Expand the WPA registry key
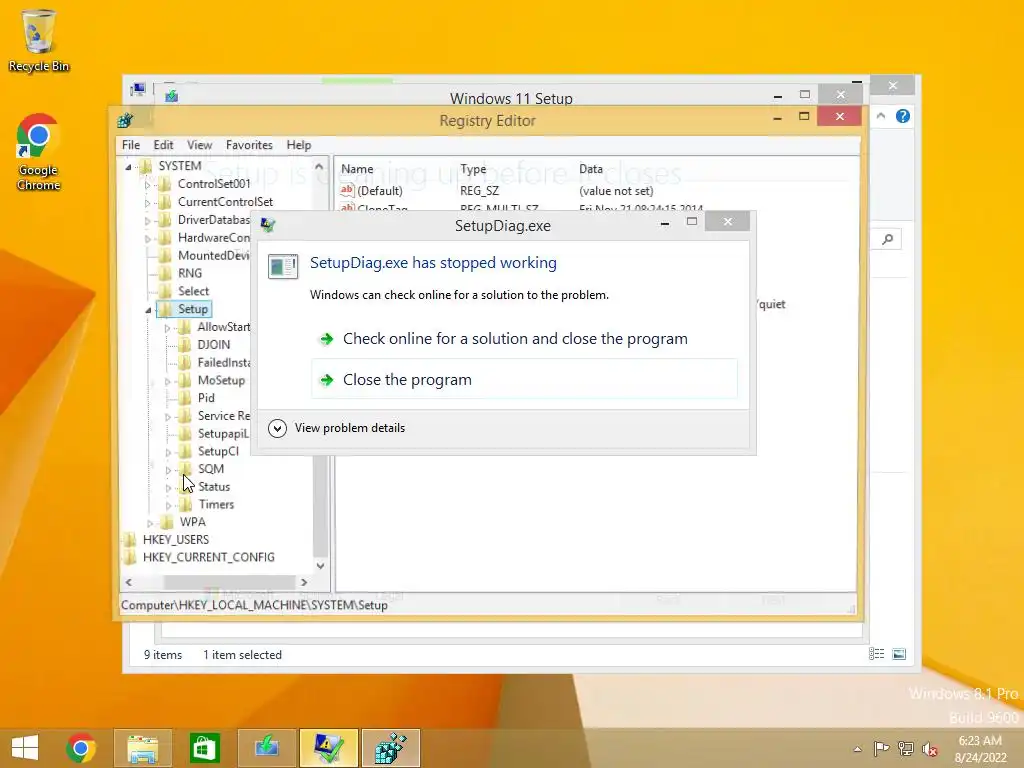 click(x=150, y=523)
